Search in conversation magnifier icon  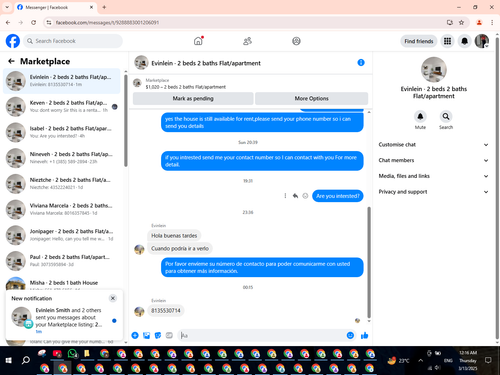(x=446, y=116)
